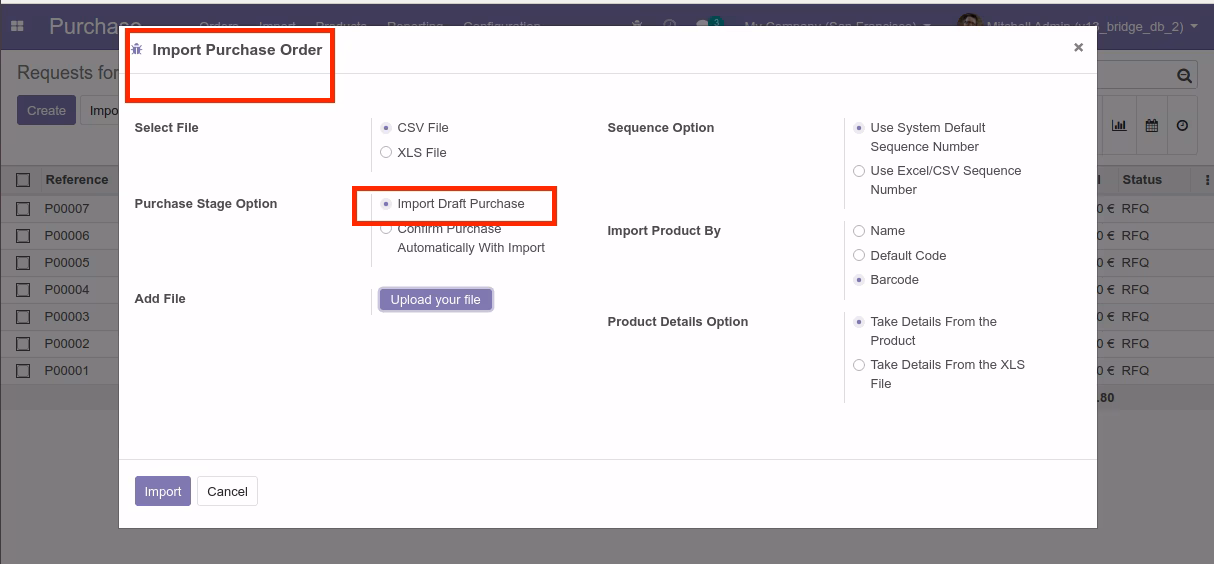Viewport: 1214px width, 564px height.
Task: Open order reference P00005
Action: tap(67, 263)
